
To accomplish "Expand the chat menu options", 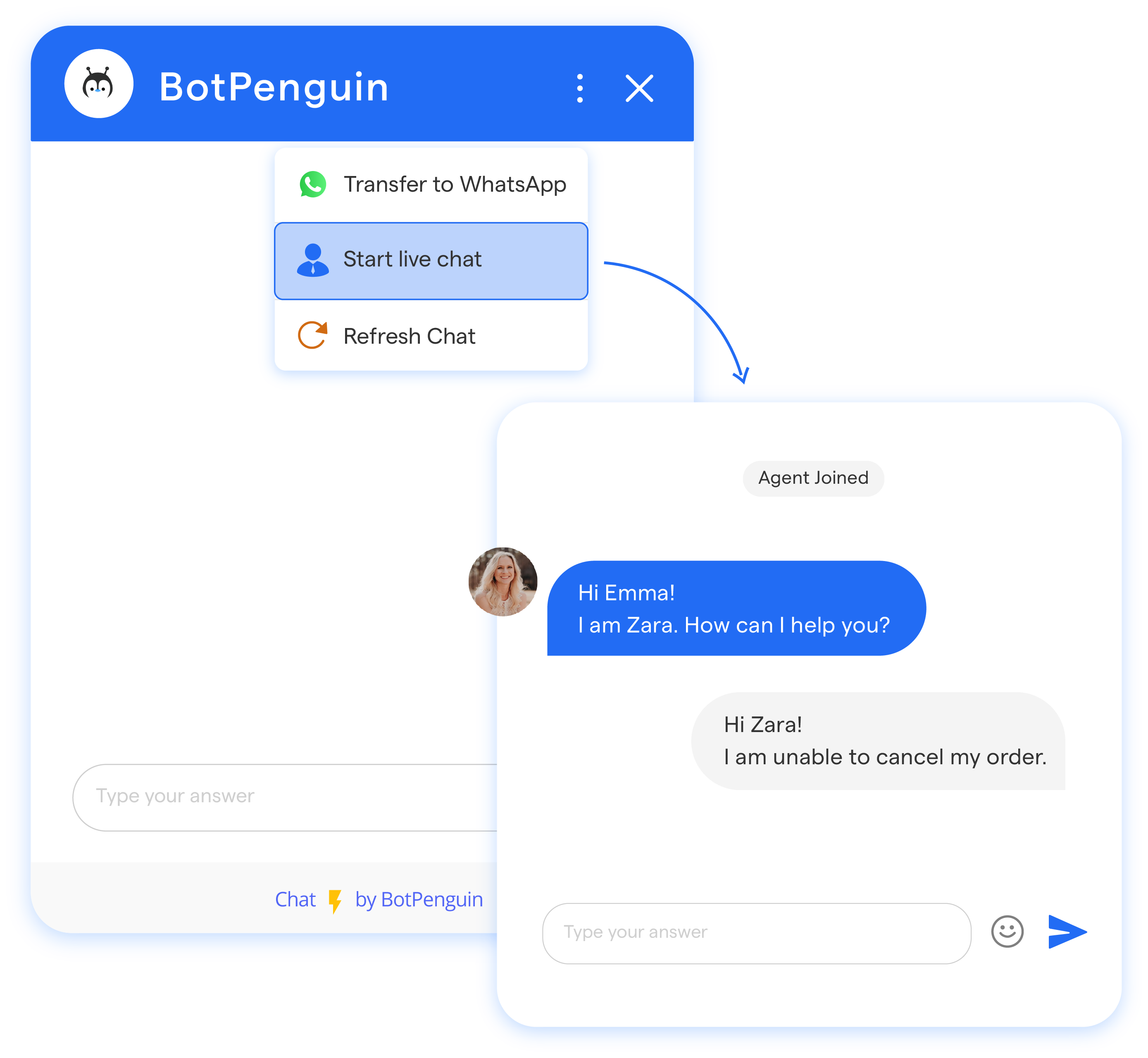I will pyautogui.click(x=578, y=89).
